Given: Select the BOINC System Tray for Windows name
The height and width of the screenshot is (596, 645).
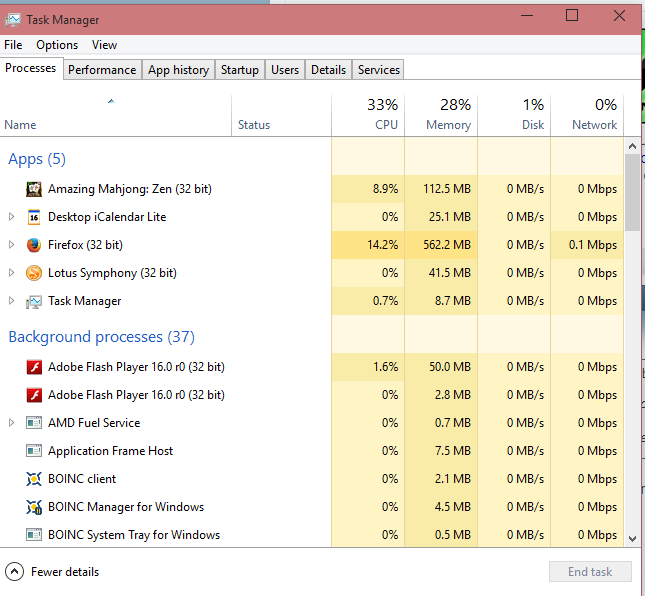Looking at the screenshot, I should coord(134,535).
